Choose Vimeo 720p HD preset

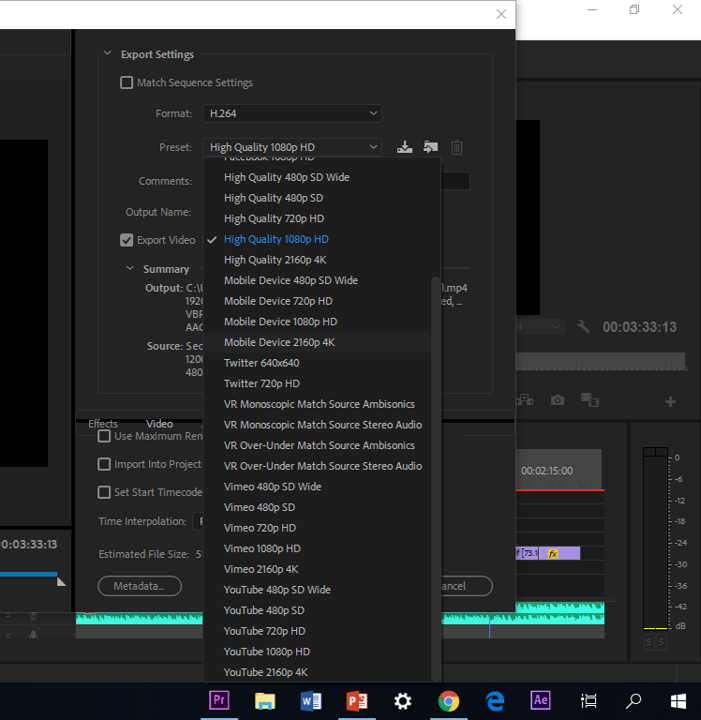317,529
